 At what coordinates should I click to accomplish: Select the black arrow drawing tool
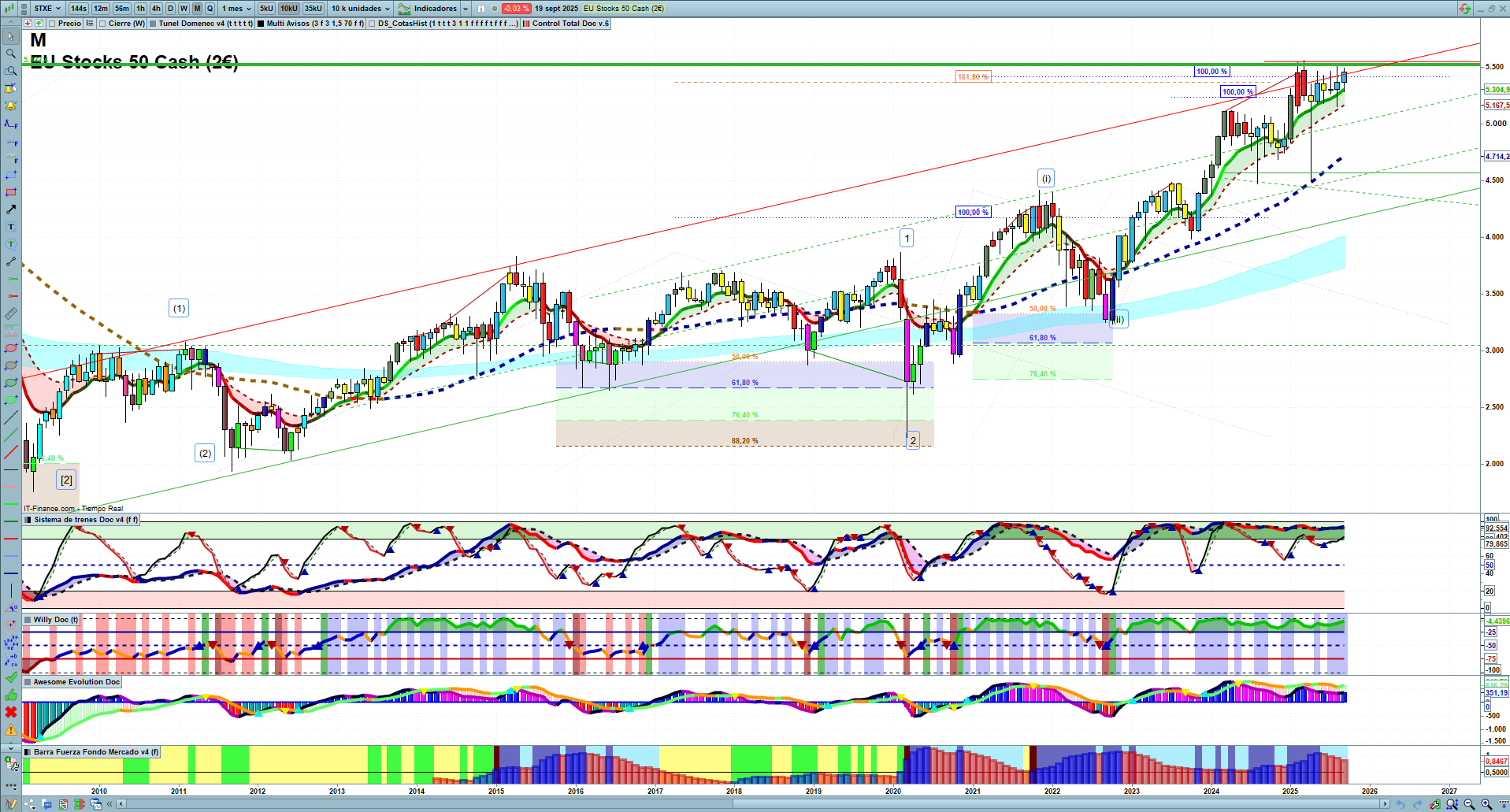11,209
